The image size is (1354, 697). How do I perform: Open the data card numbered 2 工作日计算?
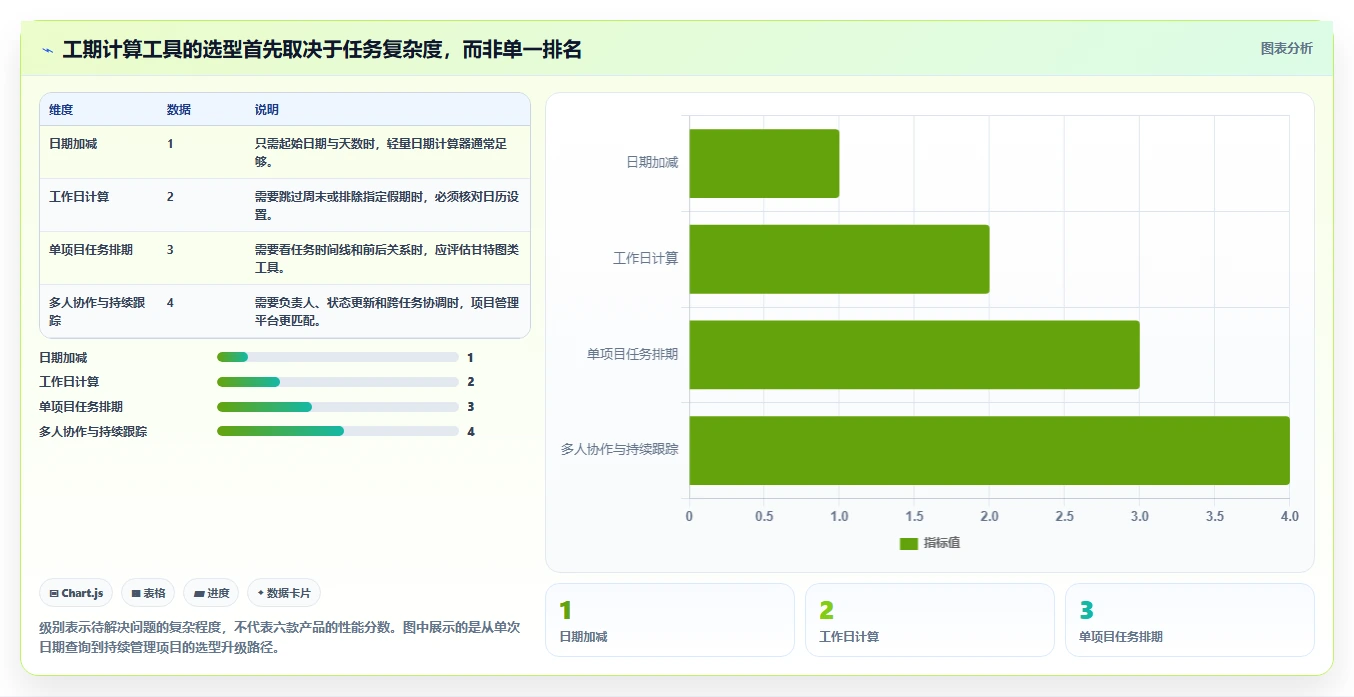click(930, 620)
